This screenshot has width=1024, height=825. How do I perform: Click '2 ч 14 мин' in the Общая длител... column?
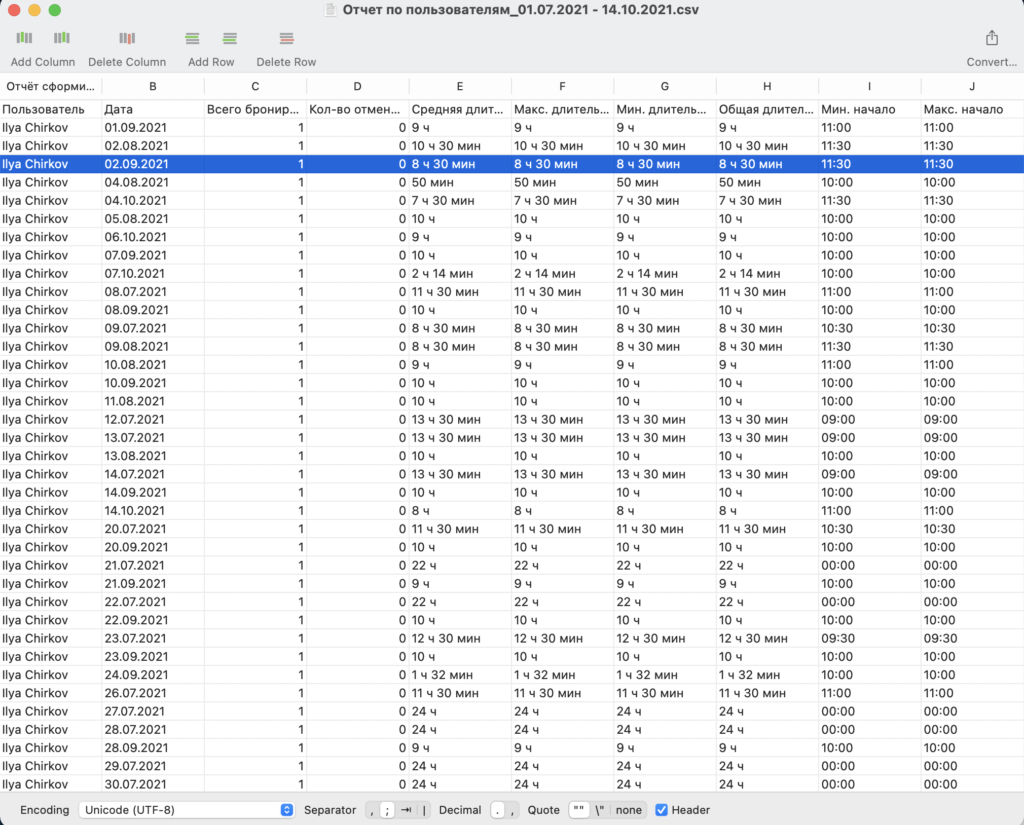coord(750,274)
